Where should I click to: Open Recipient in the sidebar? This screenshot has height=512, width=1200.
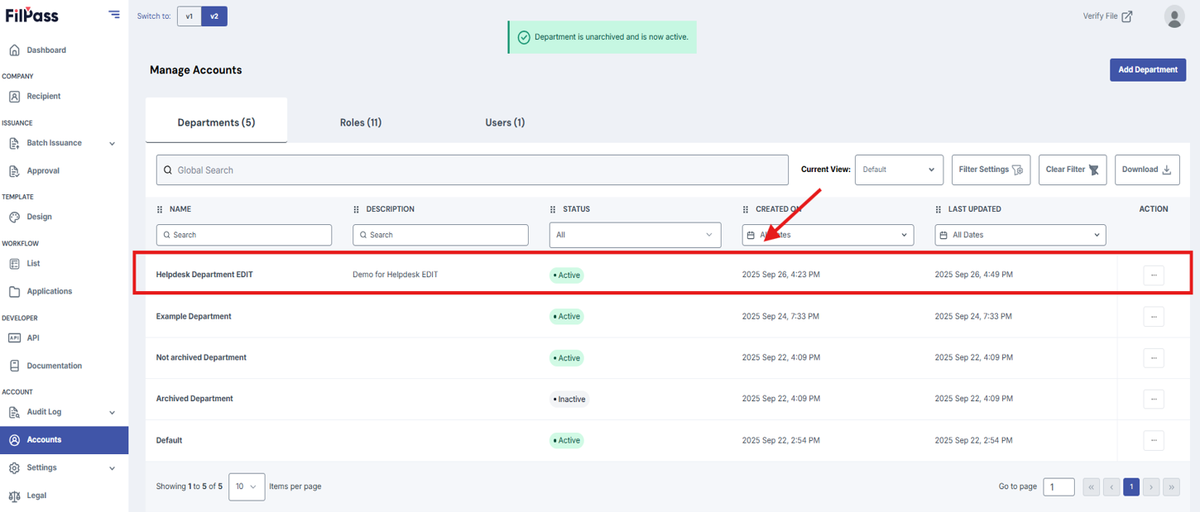(x=44, y=96)
